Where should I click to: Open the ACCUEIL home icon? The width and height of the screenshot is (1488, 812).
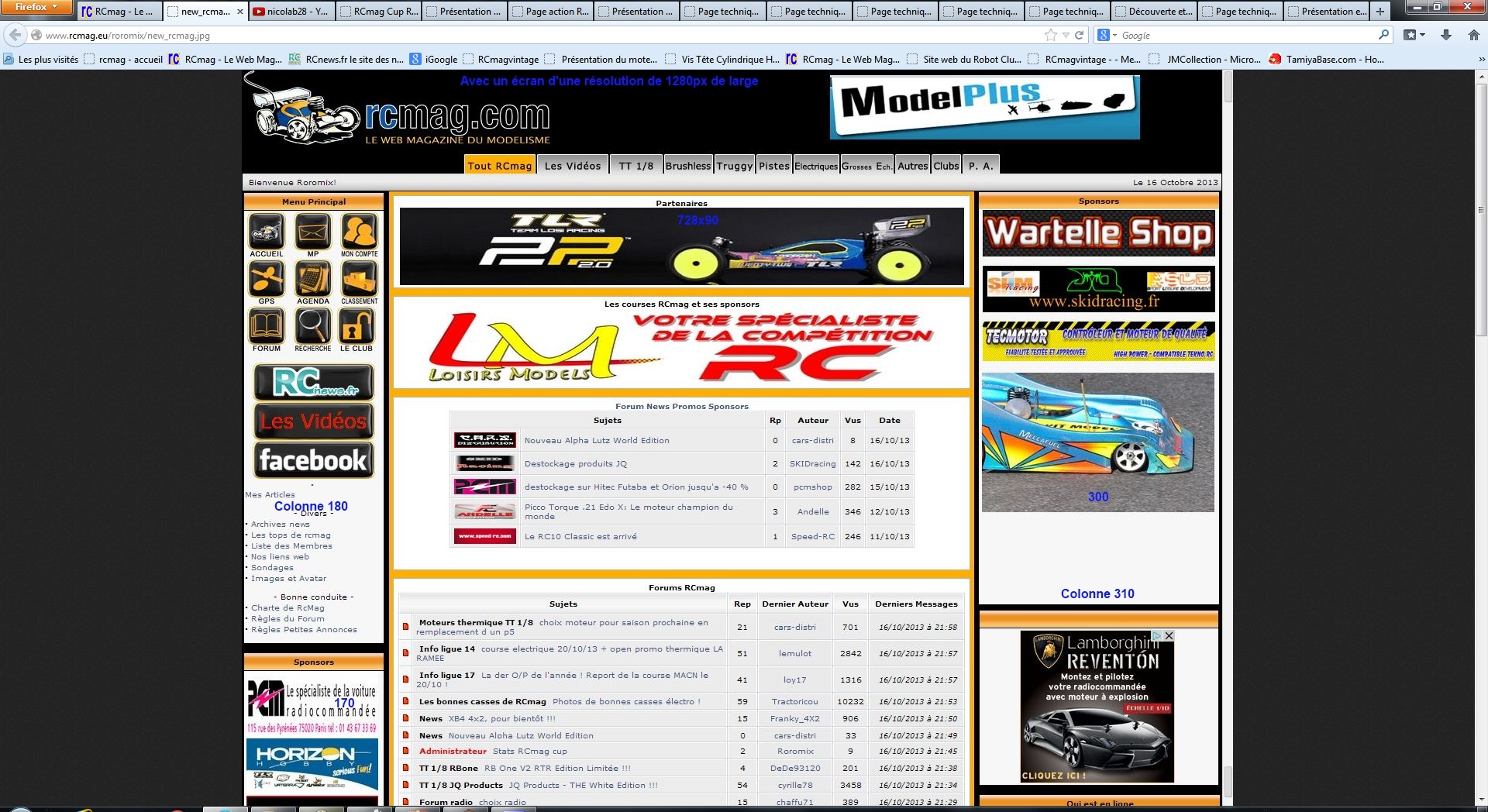(267, 232)
